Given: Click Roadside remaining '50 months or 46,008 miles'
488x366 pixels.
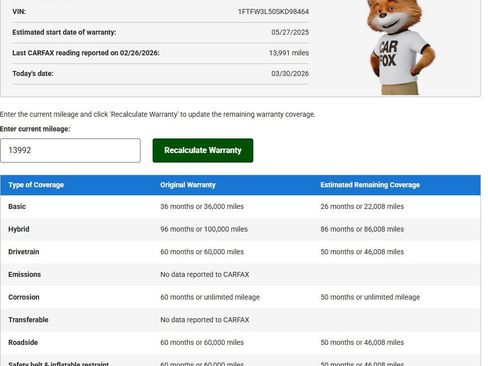Looking at the screenshot, I should [362, 343].
